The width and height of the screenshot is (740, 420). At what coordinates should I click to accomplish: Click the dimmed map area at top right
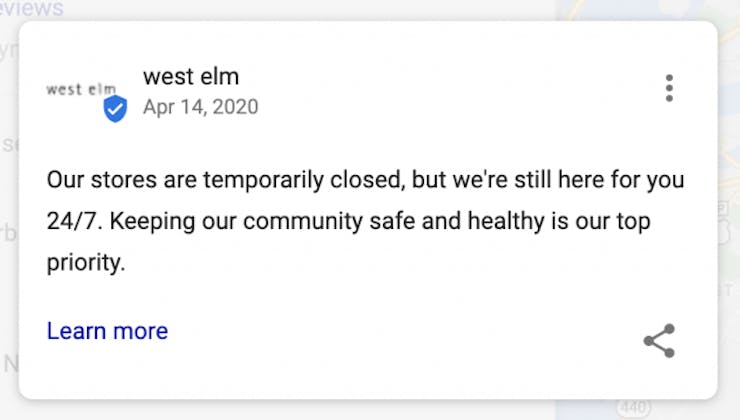[x=648, y=9]
